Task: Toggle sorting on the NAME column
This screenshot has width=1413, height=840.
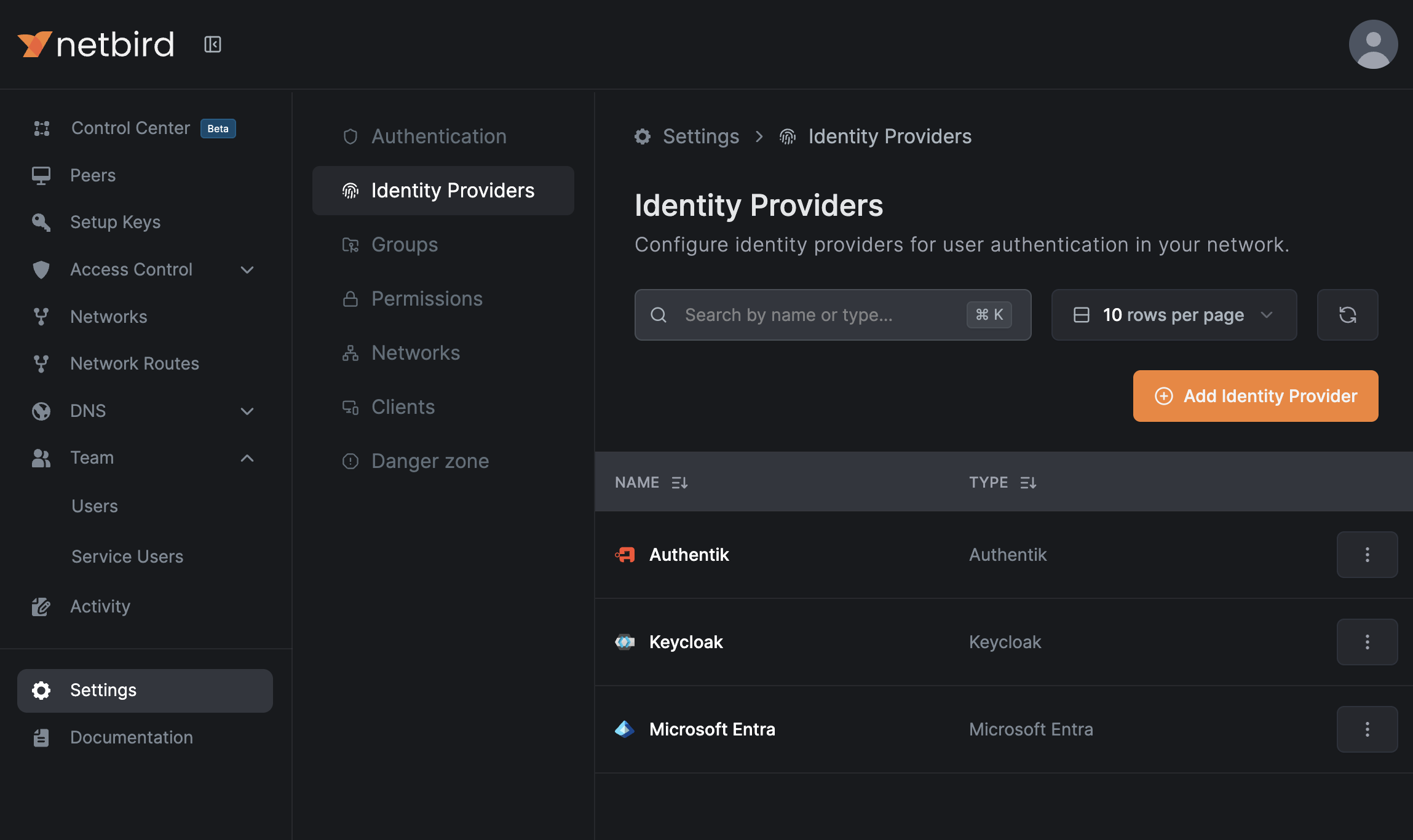Action: pos(679,482)
